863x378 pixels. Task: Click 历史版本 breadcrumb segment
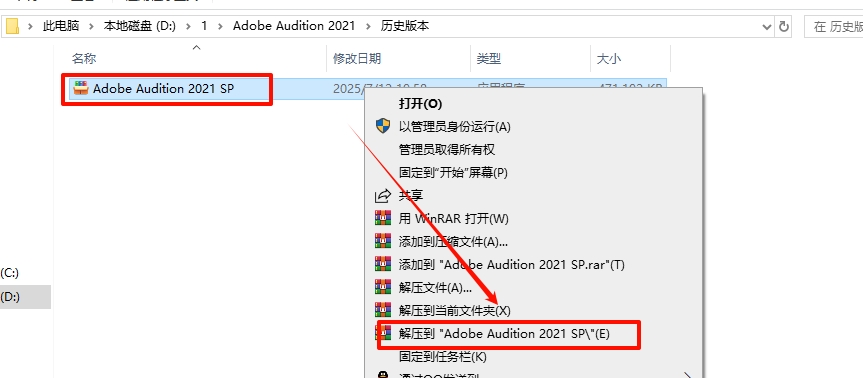[x=405, y=26]
